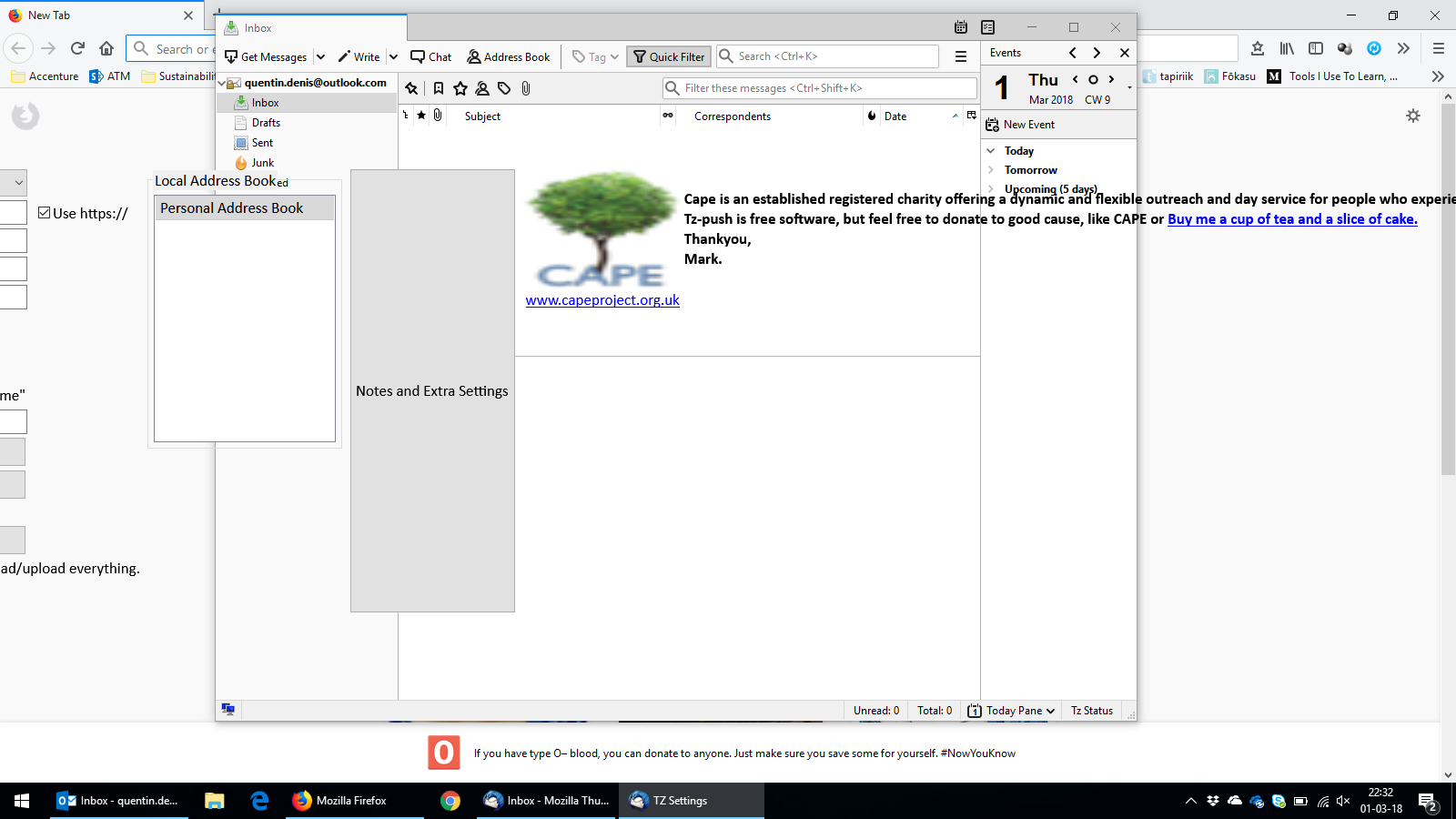
Task: Click the New Event button
Action: tap(1021, 125)
